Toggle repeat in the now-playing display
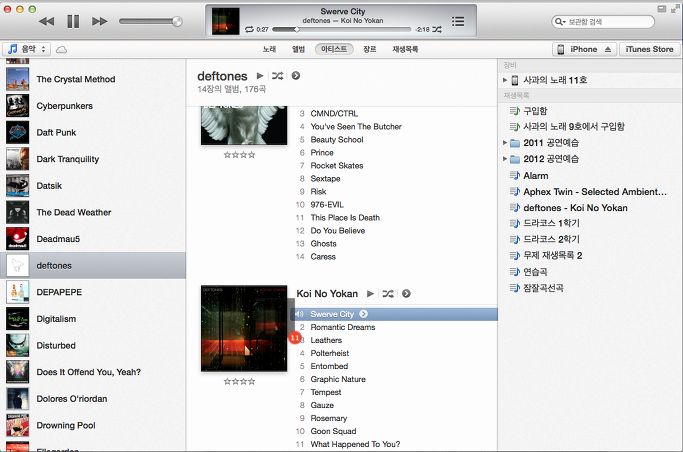Viewport: 683px width, 452px height. pyautogui.click(x=249, y=29)
